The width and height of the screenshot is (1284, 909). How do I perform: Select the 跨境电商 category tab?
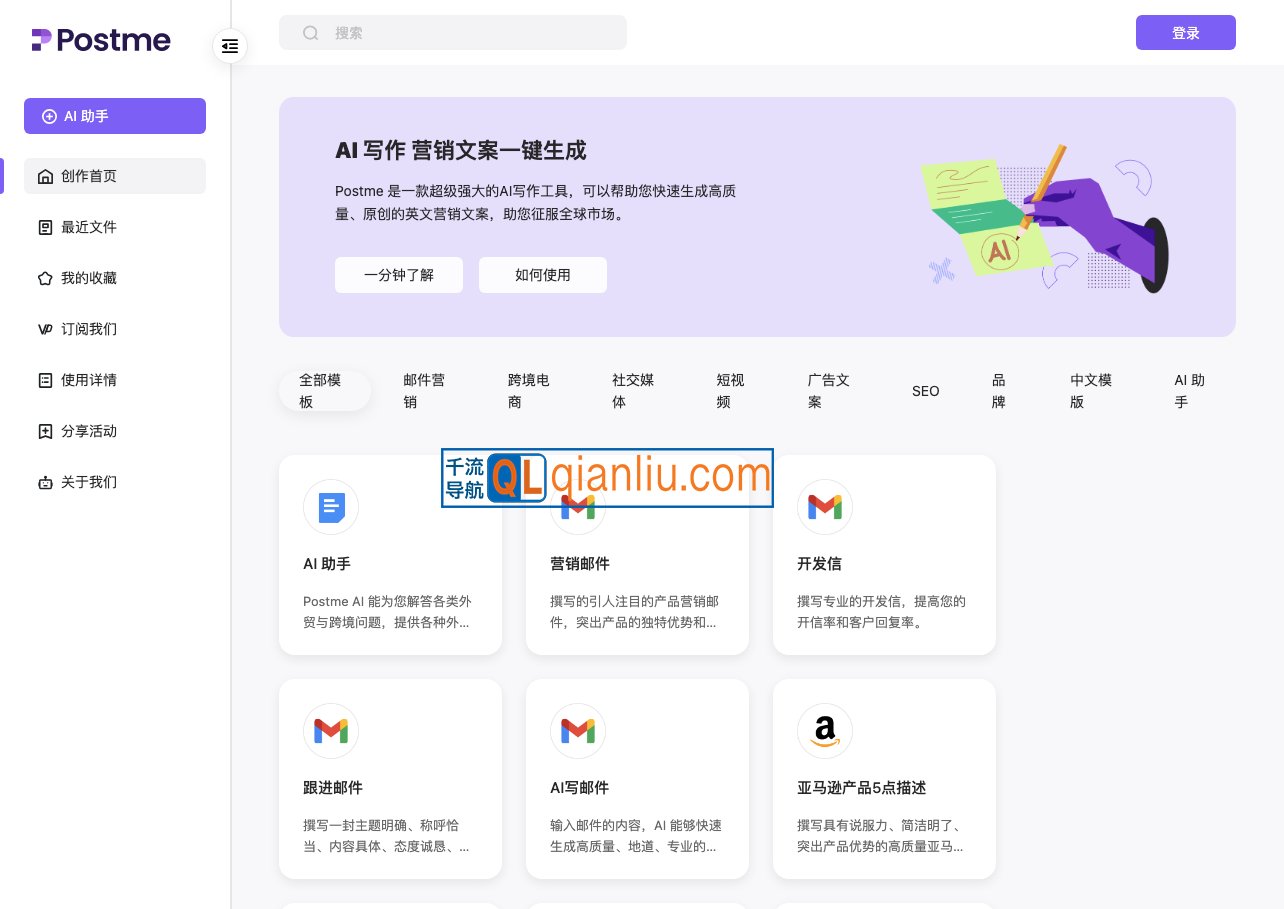pyautogui.click(x=528, y=391)
